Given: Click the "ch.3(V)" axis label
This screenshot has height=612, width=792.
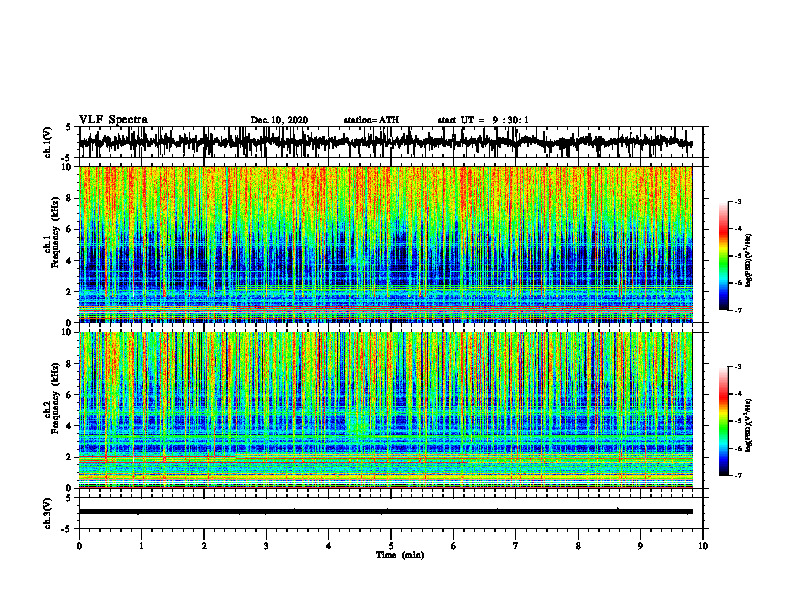Looking at the screenshot, I should [48, 513].
